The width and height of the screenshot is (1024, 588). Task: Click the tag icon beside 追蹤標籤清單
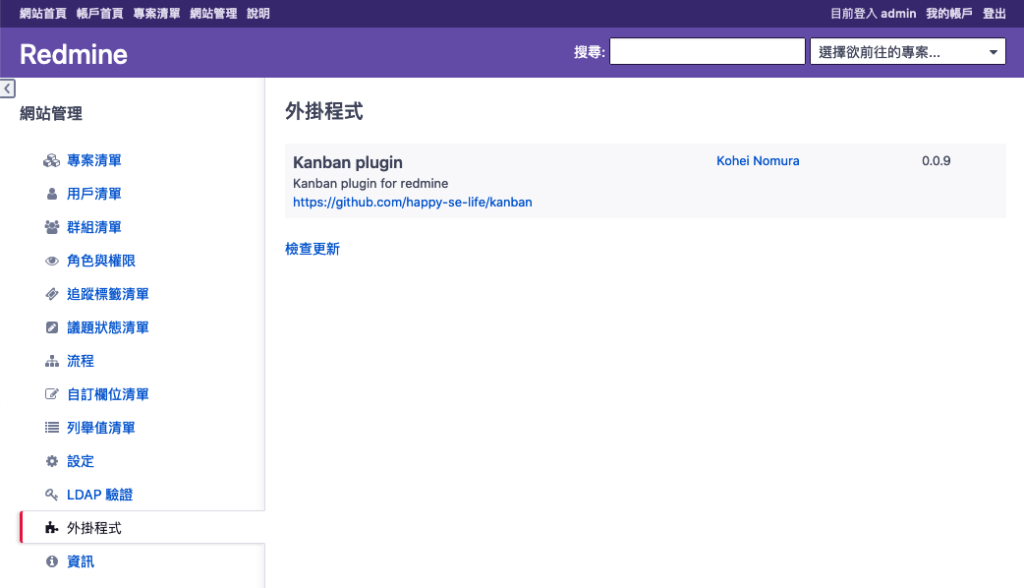tap(52, 294)
